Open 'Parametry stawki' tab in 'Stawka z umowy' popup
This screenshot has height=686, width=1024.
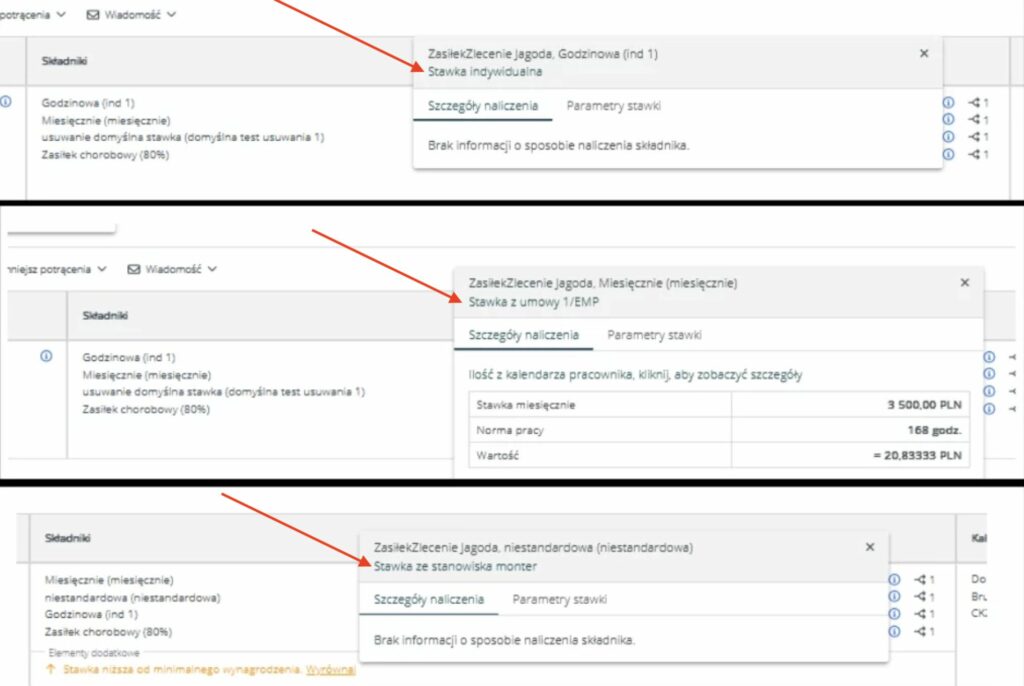coord(654,335)
